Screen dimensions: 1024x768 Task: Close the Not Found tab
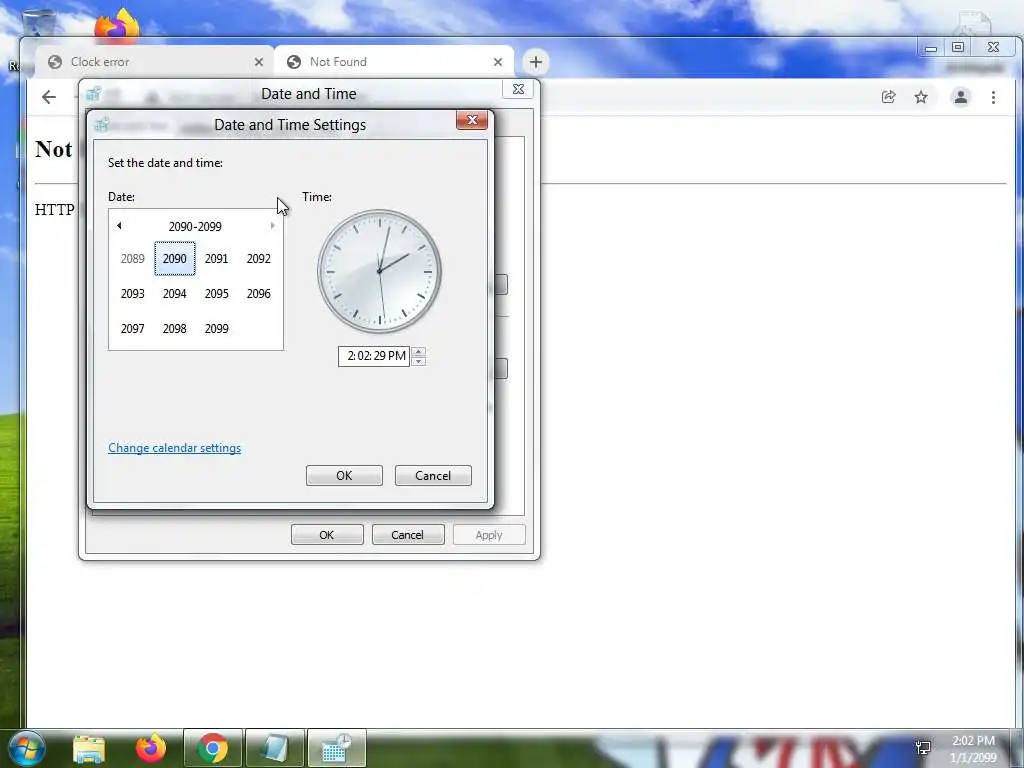click(498, 62)
